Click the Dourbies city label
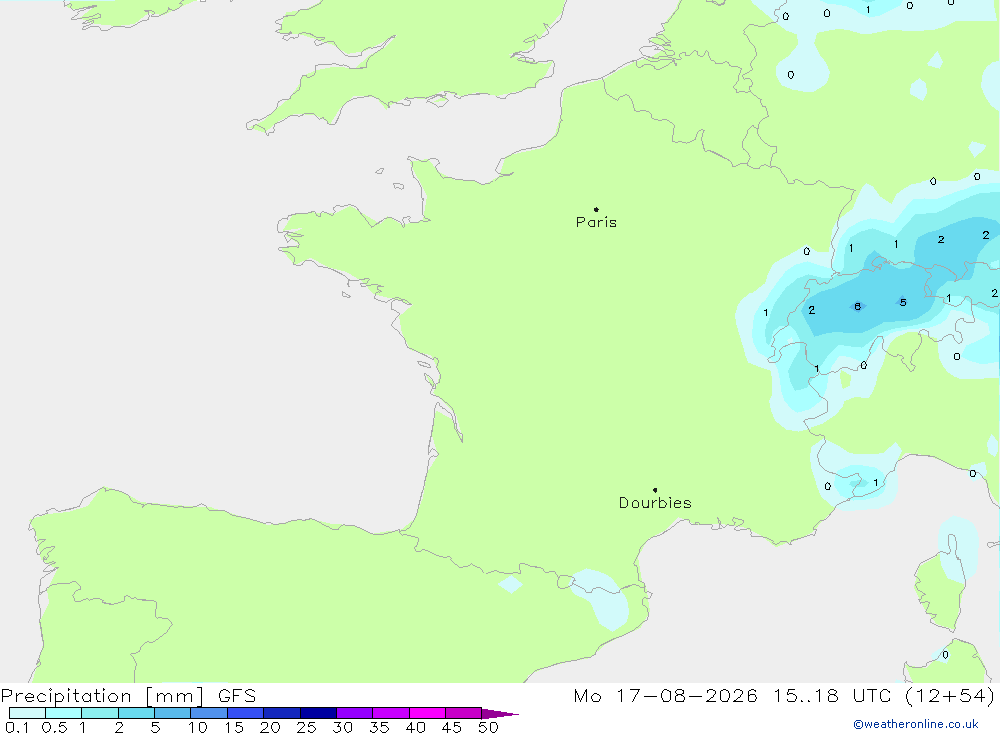Viewport: 1000px width, 733px height. coord(655,503)
